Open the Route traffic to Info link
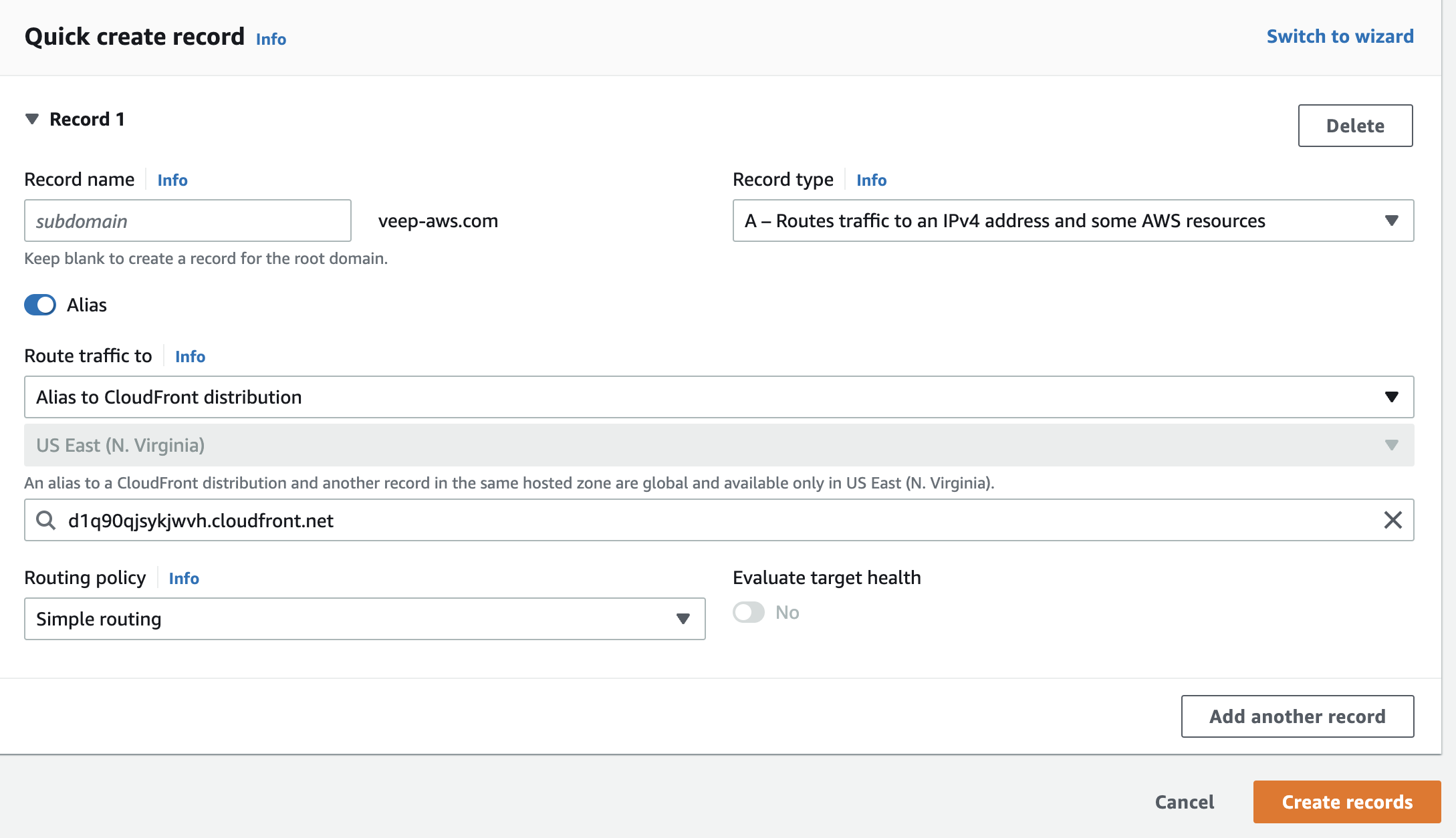The width and height of the screenshot is (1456, 838). point(190,356)
